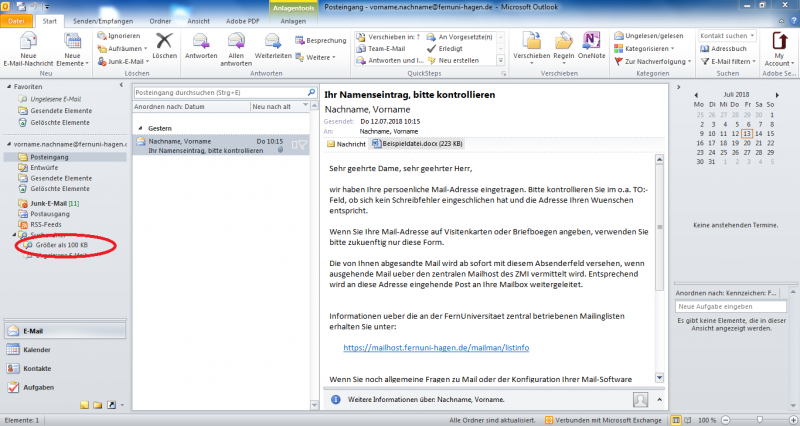The height and width of the screenshot is (426, 800).
Task: Toggle Ungelesen/gelesen status
Action: tap(648, 36)
